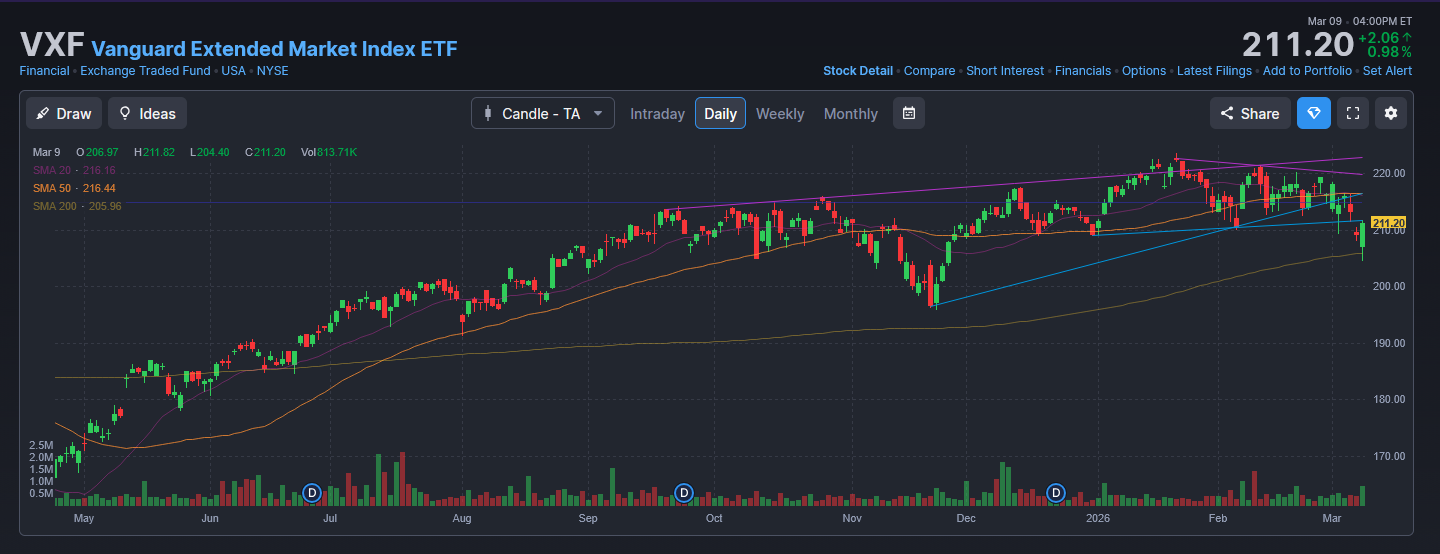Switch to the Intraday timeframe

point(657,114)
